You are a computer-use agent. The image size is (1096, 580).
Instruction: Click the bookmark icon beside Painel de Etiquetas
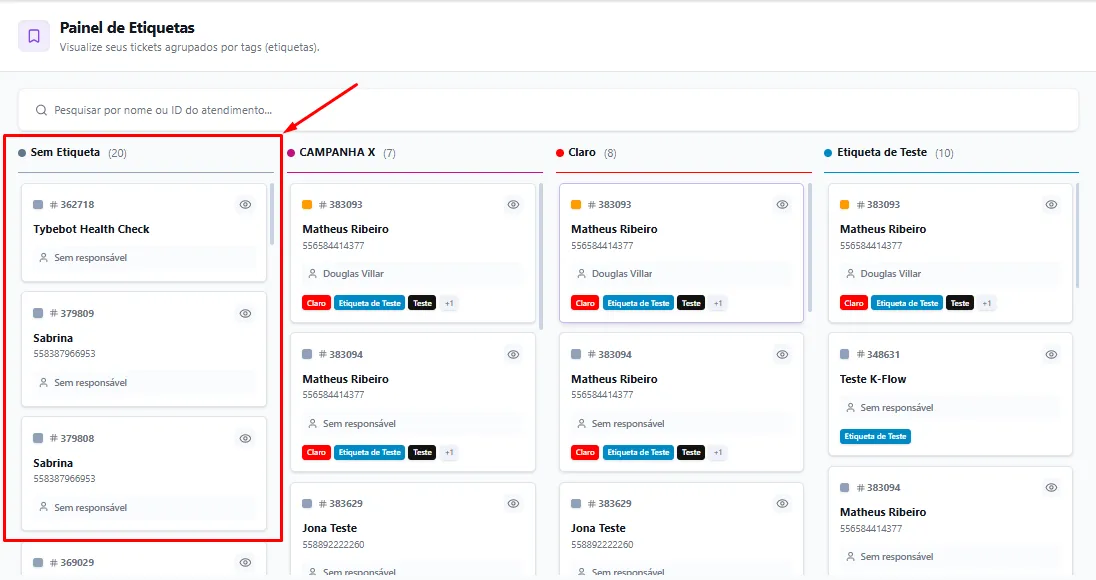[x=34, y=36]
